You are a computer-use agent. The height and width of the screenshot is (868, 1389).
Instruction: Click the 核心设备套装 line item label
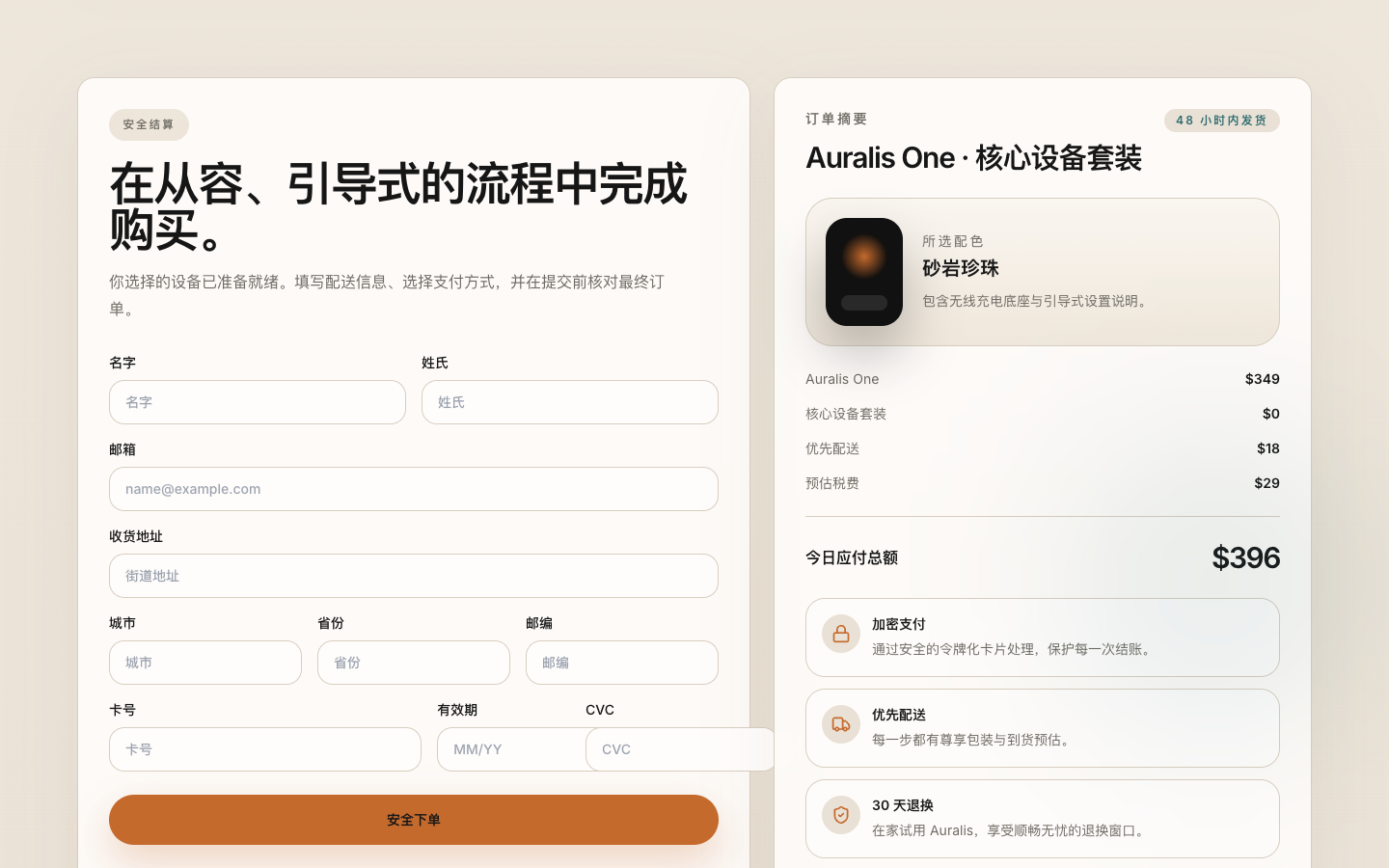(846, 414)
